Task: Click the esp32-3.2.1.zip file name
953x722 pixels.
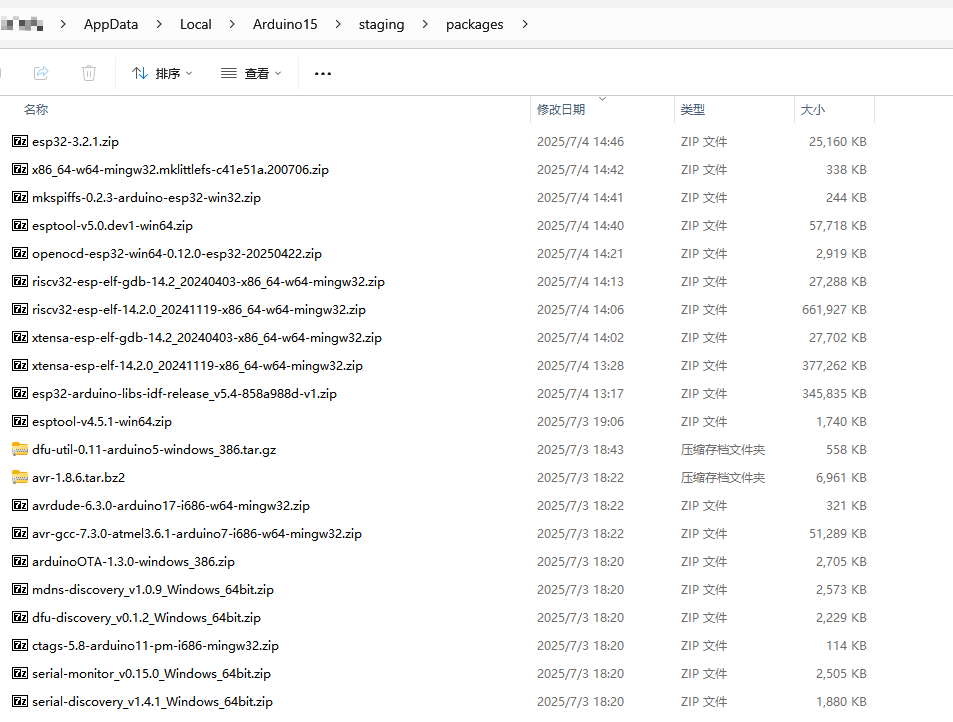Action: coord(75,142)
